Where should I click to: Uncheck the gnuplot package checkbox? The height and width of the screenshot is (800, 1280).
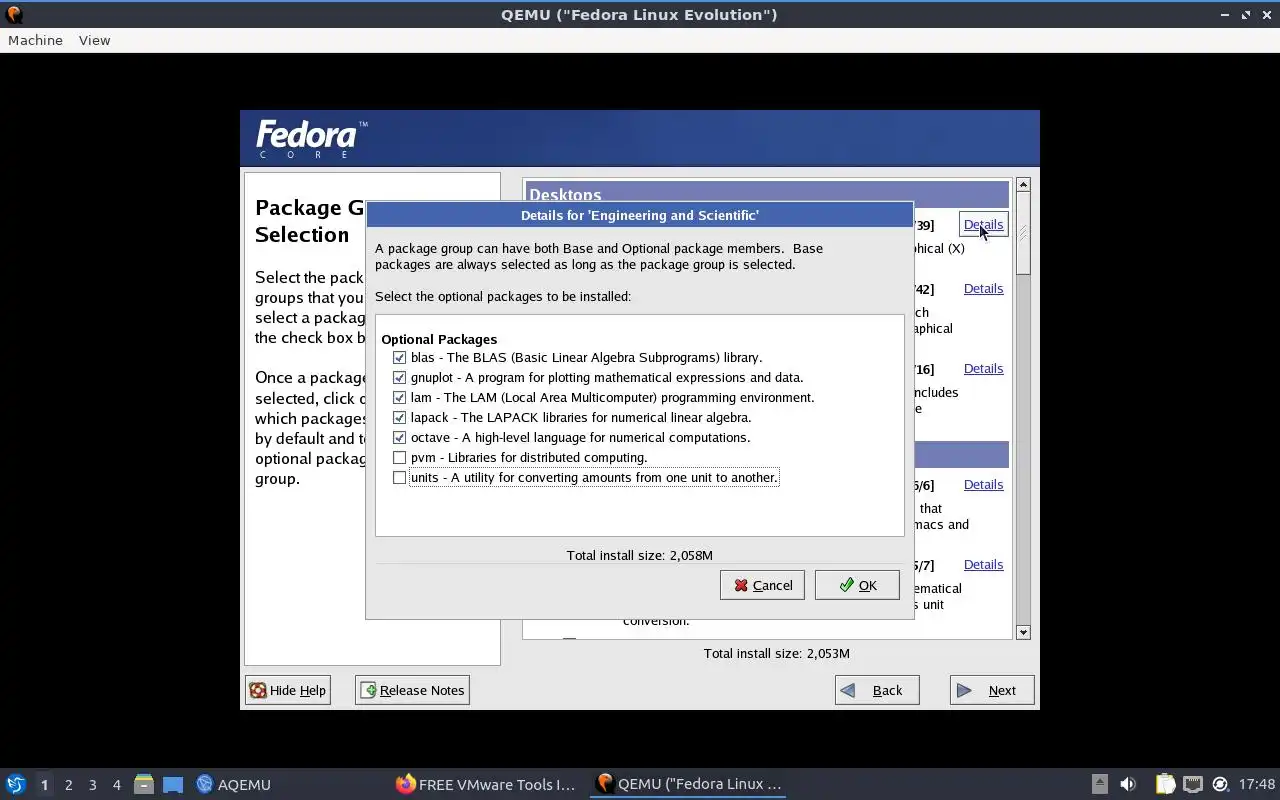click(x=400, y=377)
